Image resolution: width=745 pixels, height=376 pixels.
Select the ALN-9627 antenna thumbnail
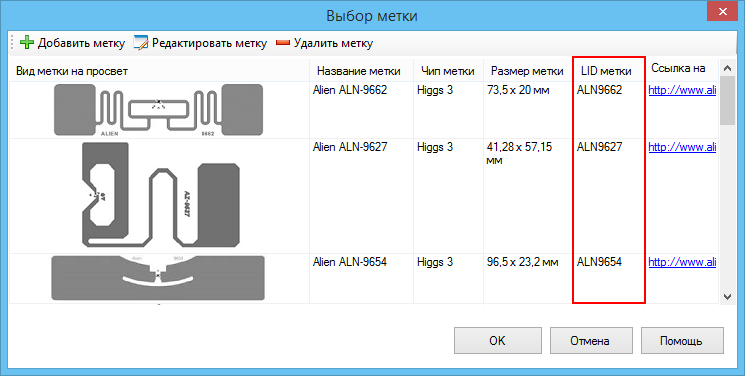pos(161,195)
